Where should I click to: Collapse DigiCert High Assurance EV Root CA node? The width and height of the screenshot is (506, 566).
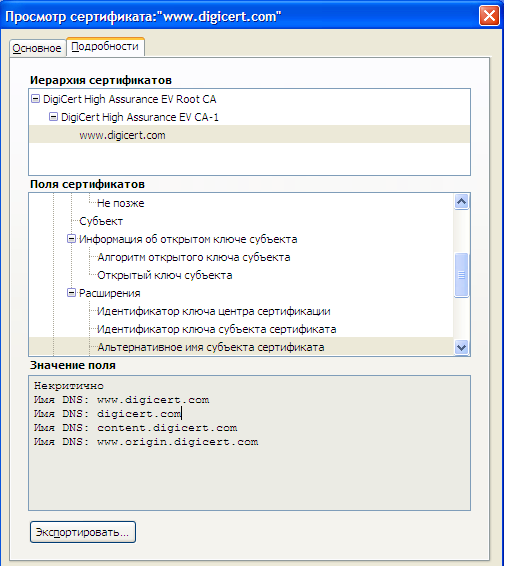tap(35, 99)
